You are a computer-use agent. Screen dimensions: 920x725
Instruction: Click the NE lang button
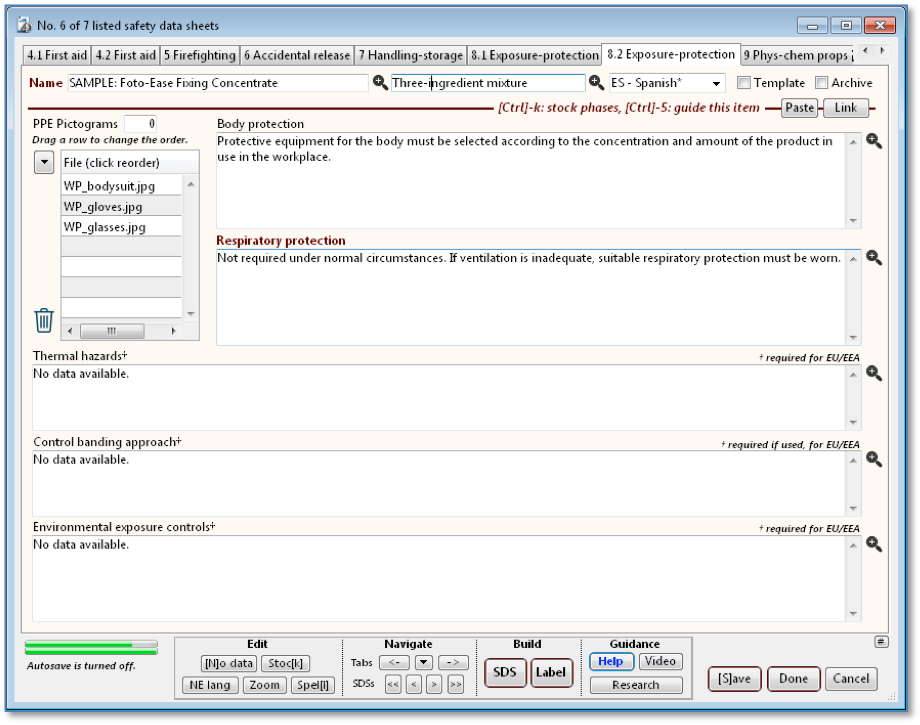(x=210, y=685)
